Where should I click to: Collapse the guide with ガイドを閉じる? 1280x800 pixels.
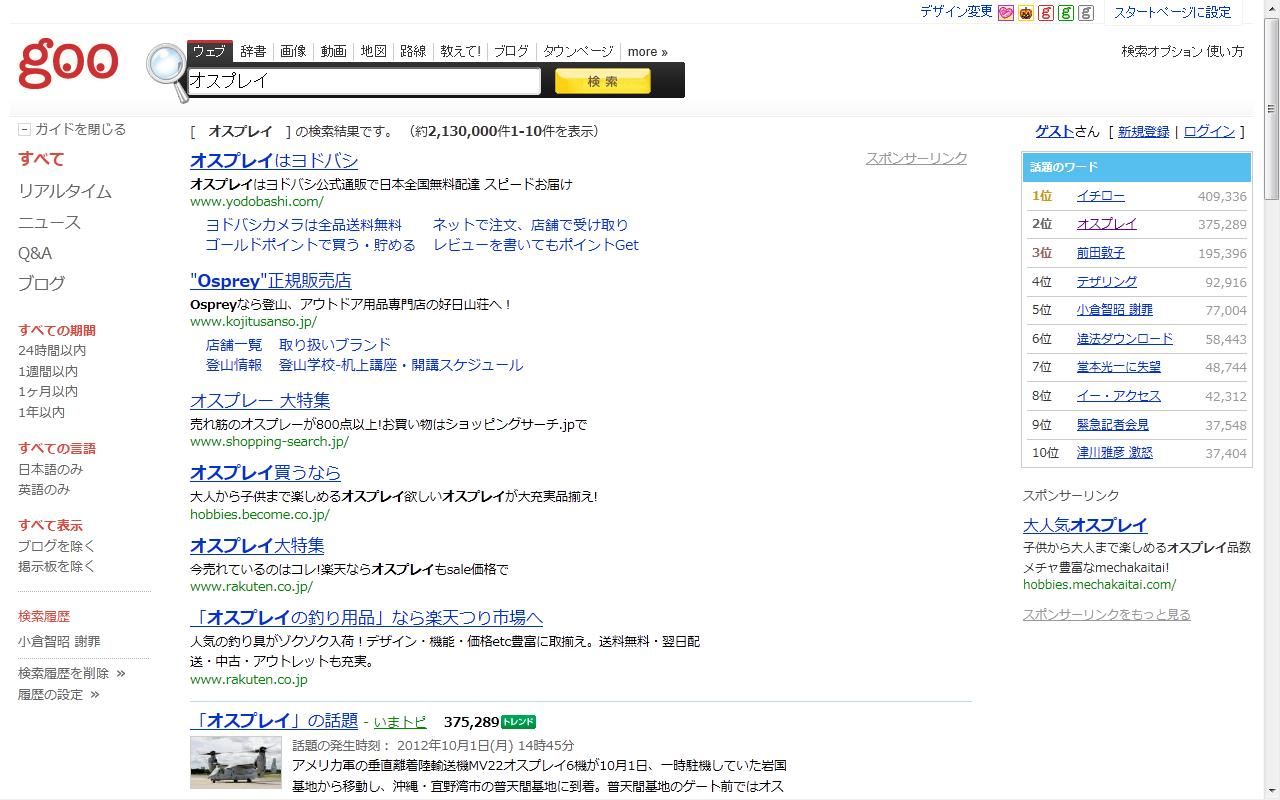click(72, 129)
